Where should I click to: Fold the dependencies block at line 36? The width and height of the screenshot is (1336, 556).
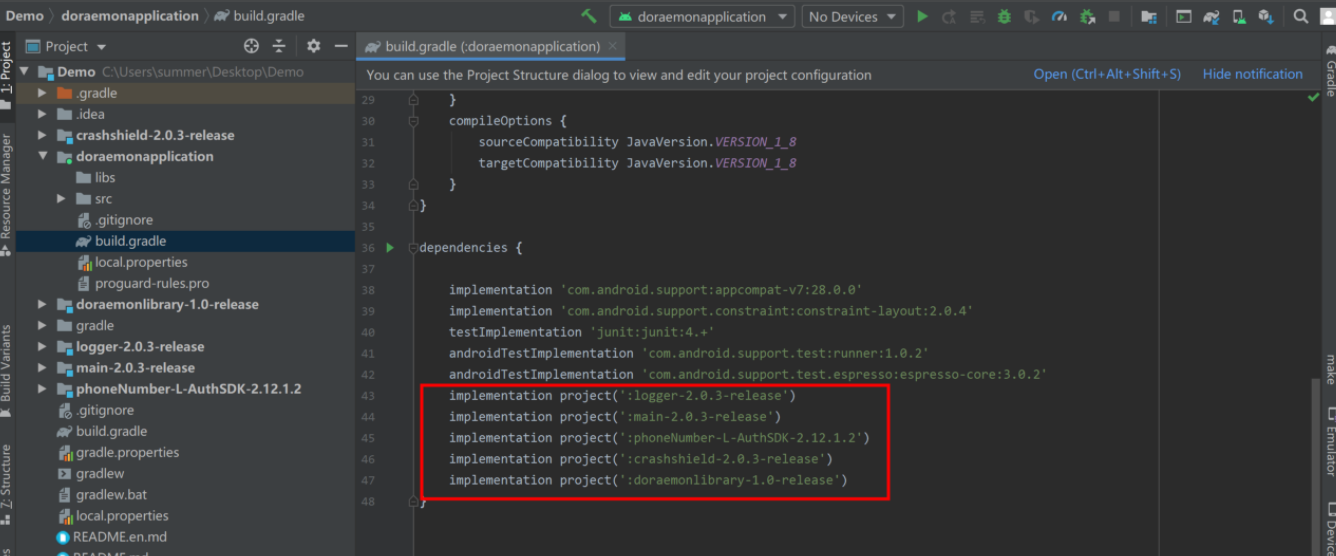[413, 247]
